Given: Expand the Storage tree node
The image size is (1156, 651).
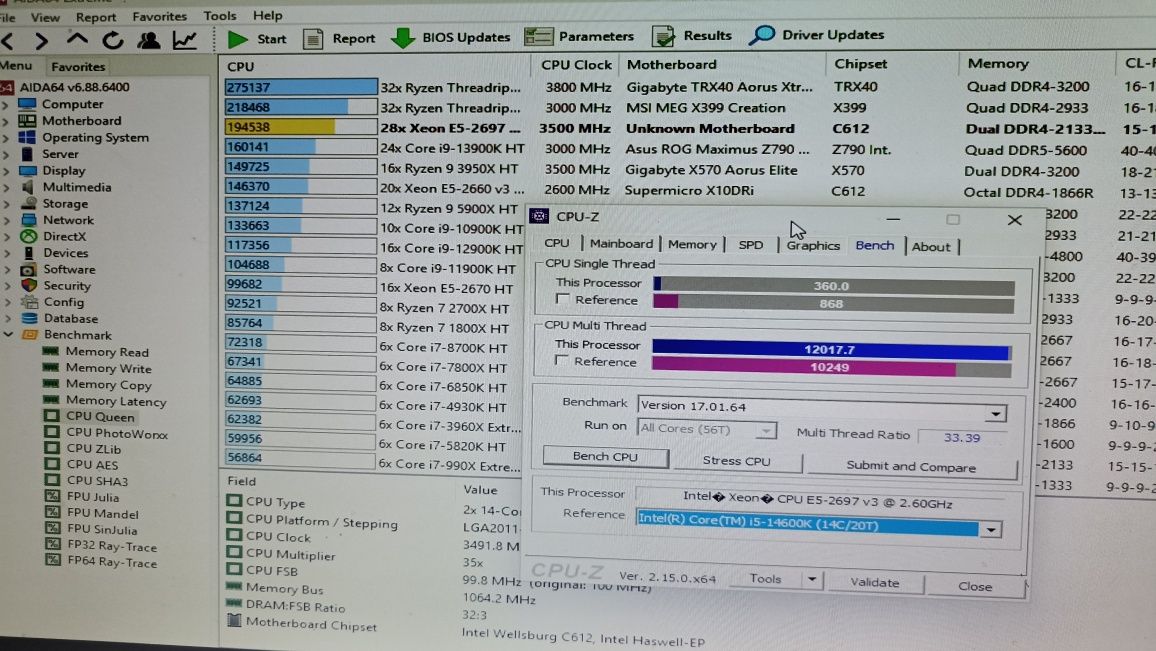Looking at the screenshot, I should [x=7, y=203].
